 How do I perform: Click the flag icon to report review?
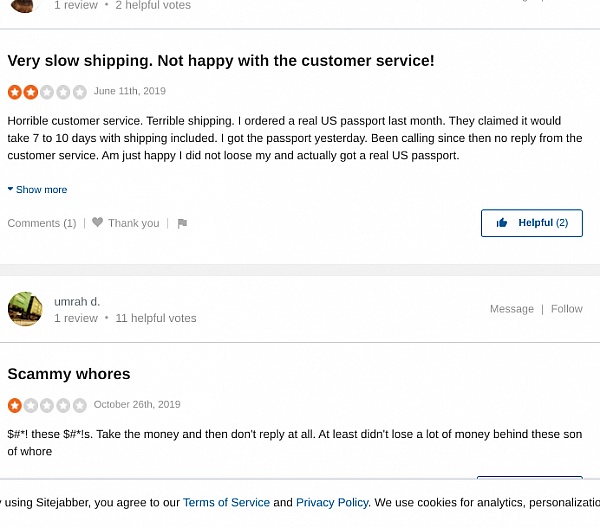tap(182, 224)
